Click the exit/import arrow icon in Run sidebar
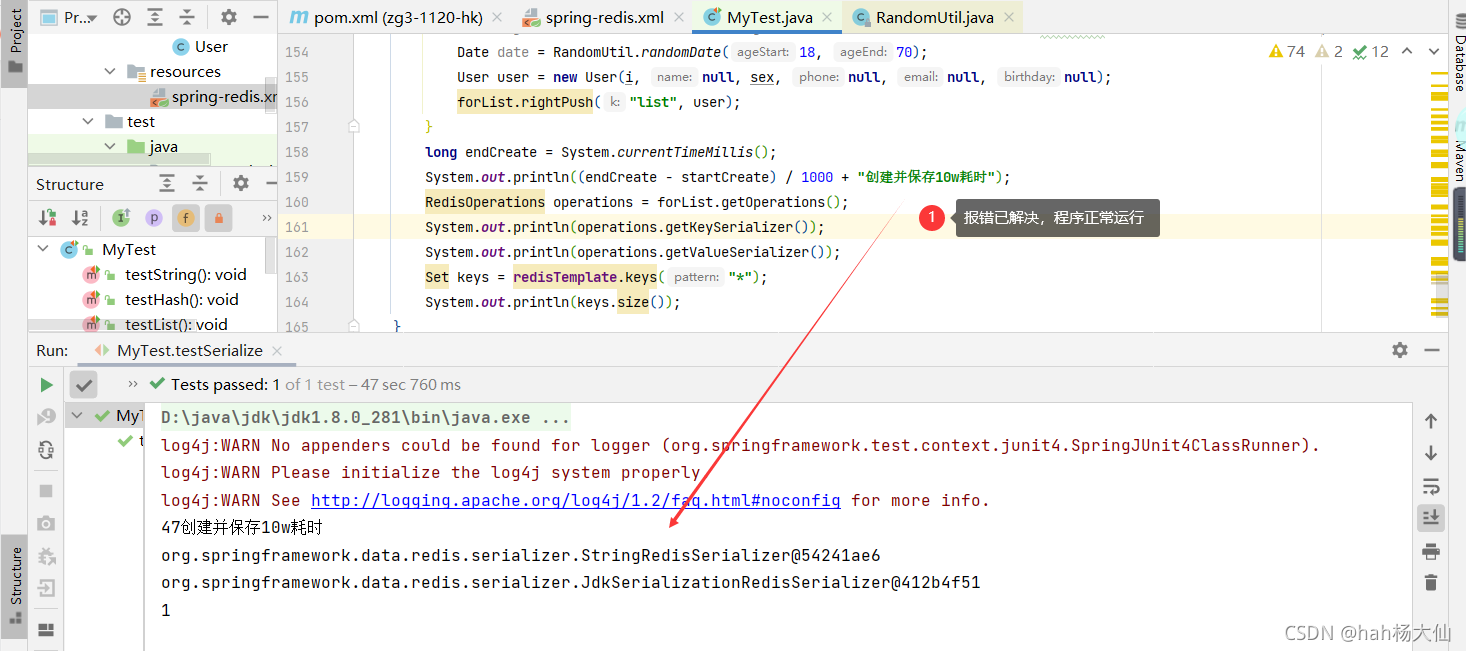The image size is (1466, 651). 46,589
